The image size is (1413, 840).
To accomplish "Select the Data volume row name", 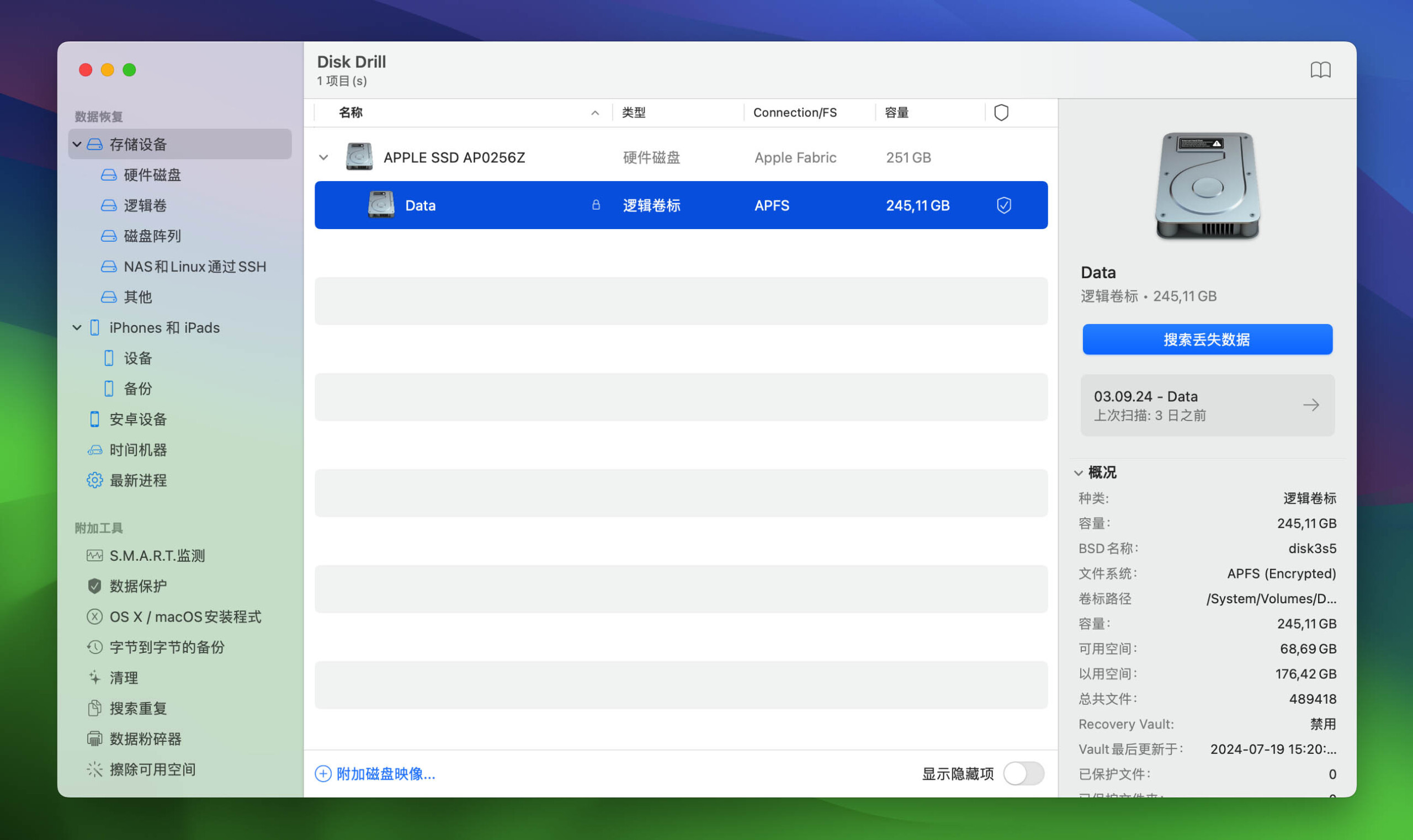I will [420, 205].
